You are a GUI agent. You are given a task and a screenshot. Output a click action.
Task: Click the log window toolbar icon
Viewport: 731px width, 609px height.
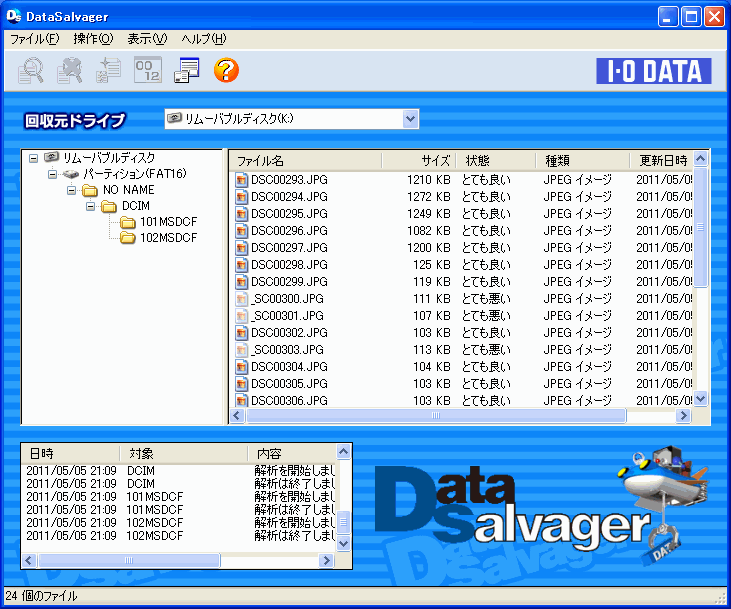186,70
